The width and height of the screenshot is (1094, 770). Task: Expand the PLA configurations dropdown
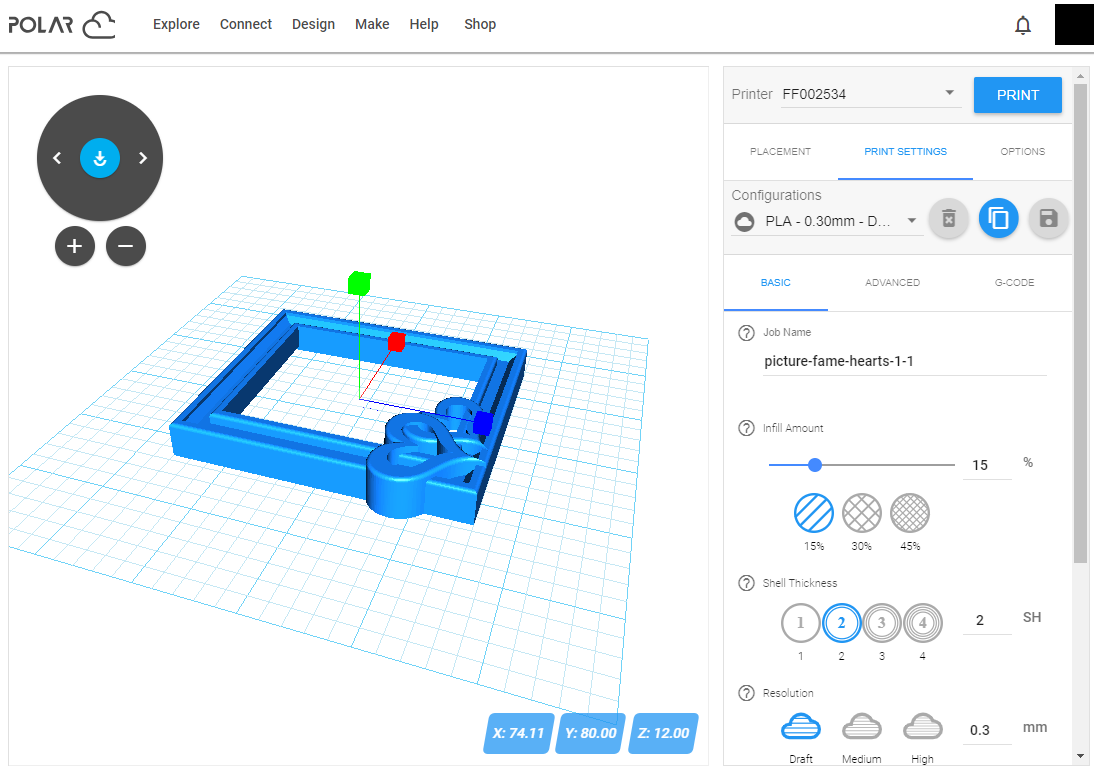pyautogui.click(x=827, y=221)
